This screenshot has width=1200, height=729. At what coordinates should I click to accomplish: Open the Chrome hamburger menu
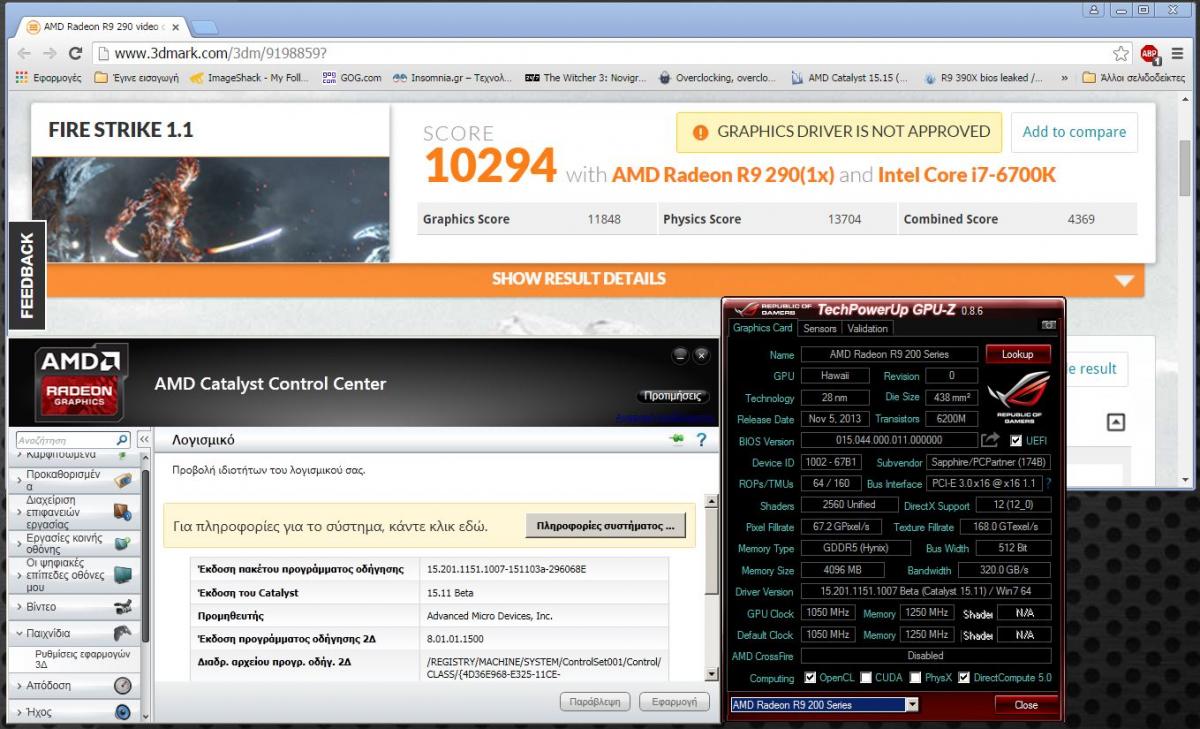pyautogui.click(x=1177, y=53)
